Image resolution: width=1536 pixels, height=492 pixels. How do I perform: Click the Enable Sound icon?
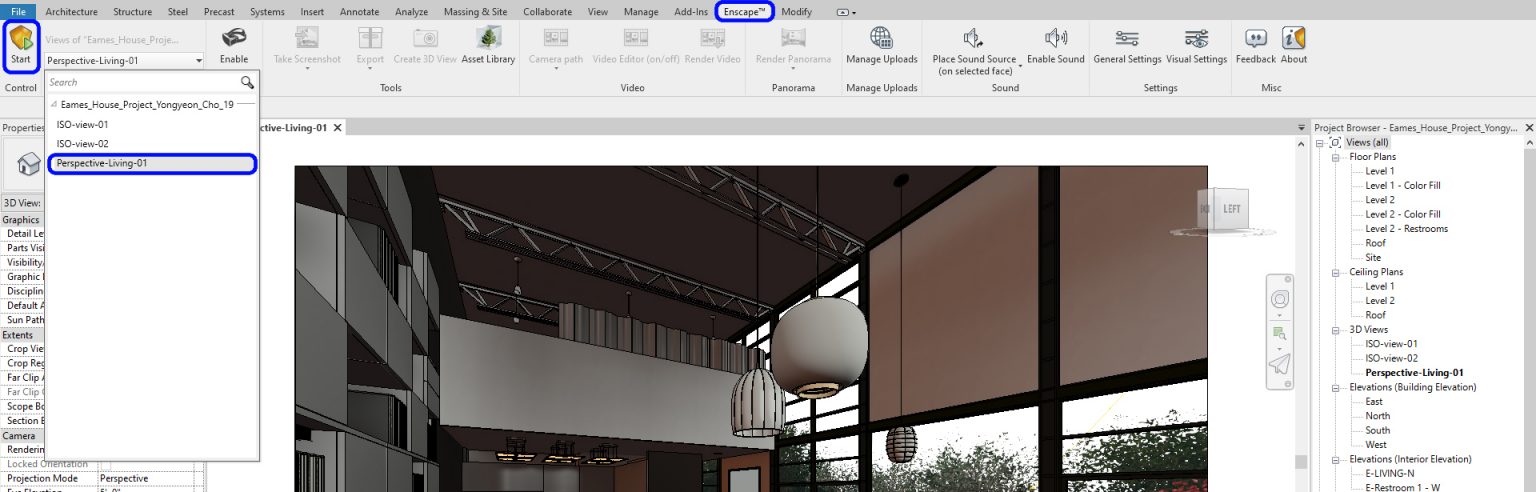pyautogui.click(x=1055, y=45)
